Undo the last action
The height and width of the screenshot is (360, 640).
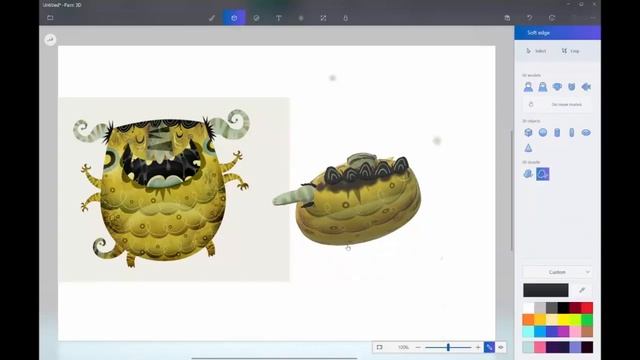click(529, 18)
